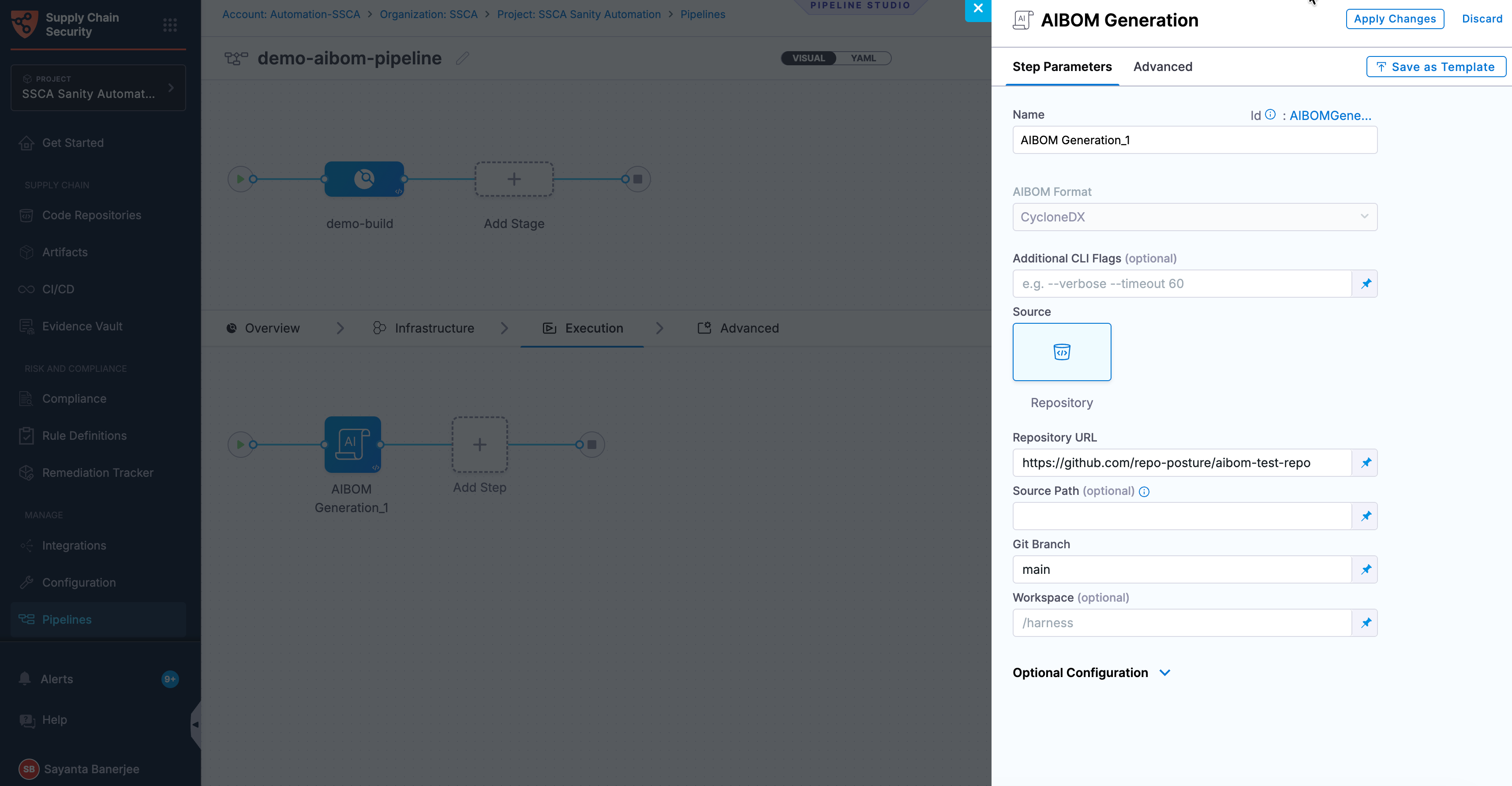
Task: Open the project selector SSCA Sanity Automat...
Action: [x=98, y=87]
